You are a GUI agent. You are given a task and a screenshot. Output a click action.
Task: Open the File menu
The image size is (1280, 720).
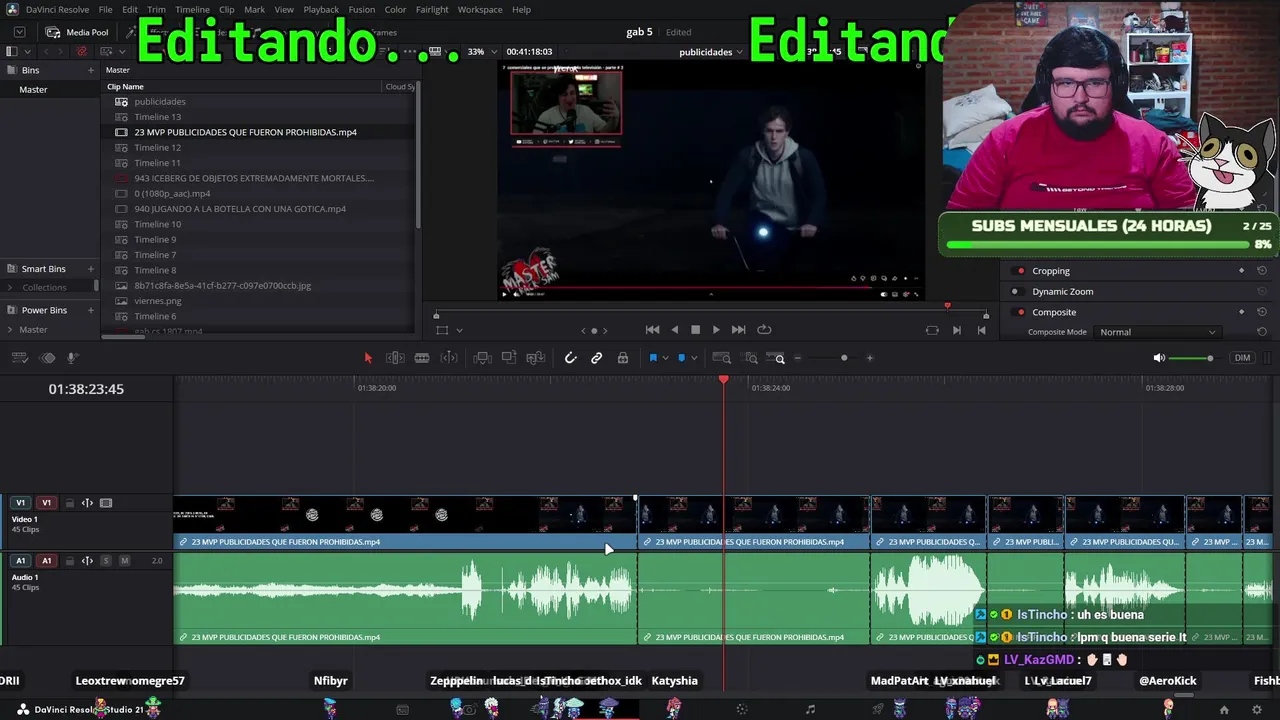click(x=105, y=9)
